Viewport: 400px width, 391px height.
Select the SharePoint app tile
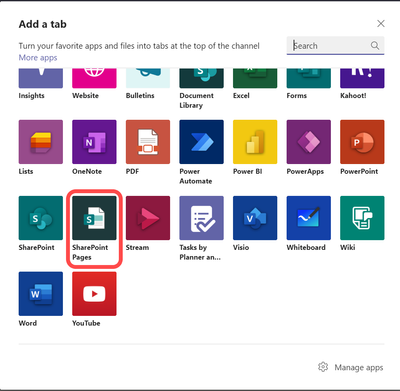(41, 218)
